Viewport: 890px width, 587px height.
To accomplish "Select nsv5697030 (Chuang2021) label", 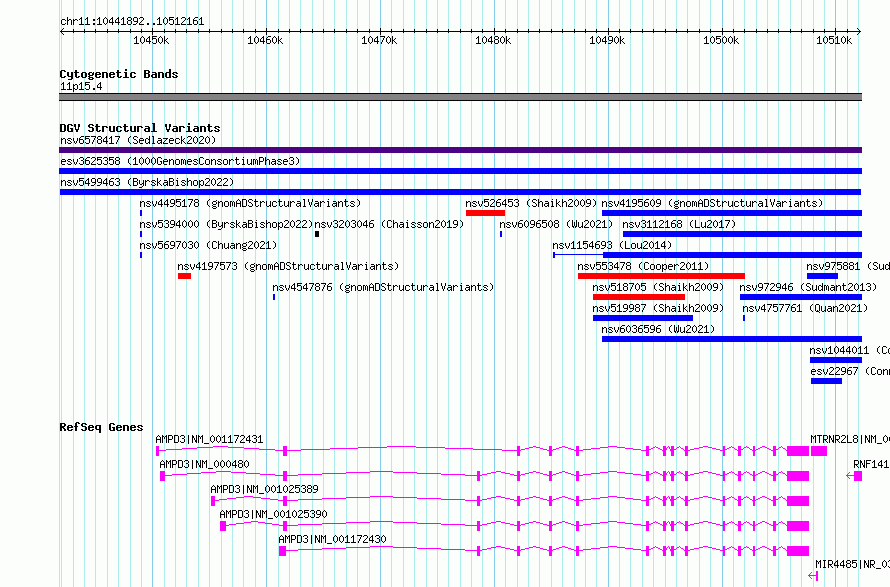I will pos(208,245).
